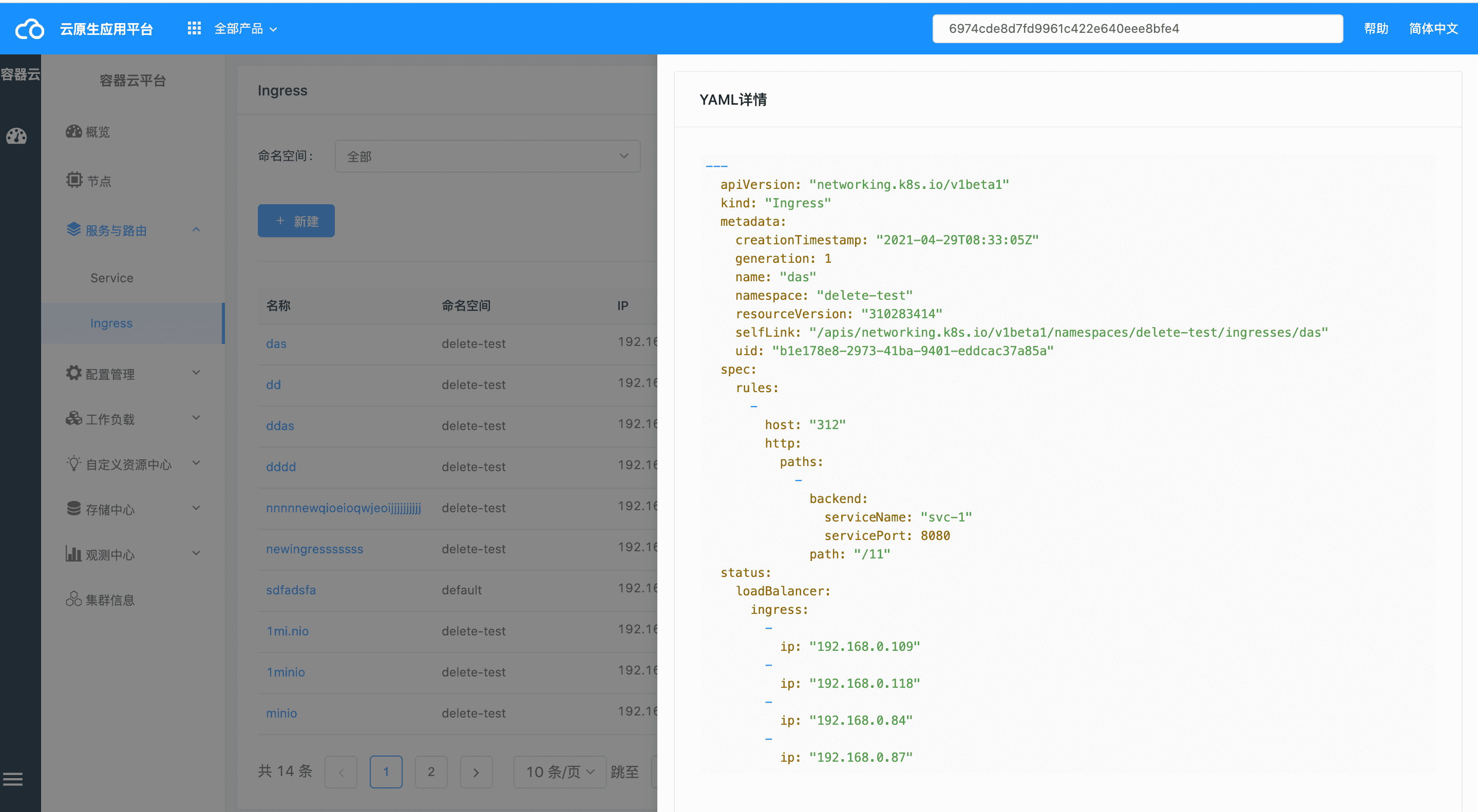
Task: Click the cubes icon next to 工作负载
Action: click(73, 418)
